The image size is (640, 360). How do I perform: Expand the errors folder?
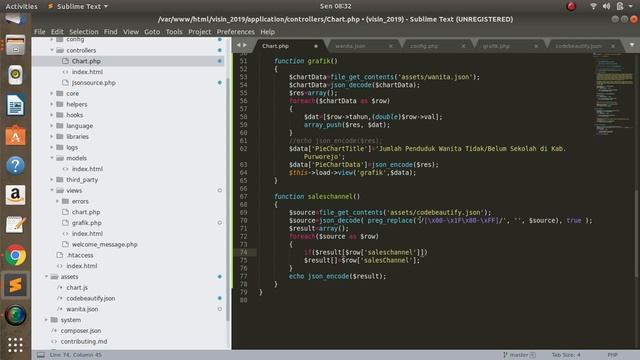[57, 201]
